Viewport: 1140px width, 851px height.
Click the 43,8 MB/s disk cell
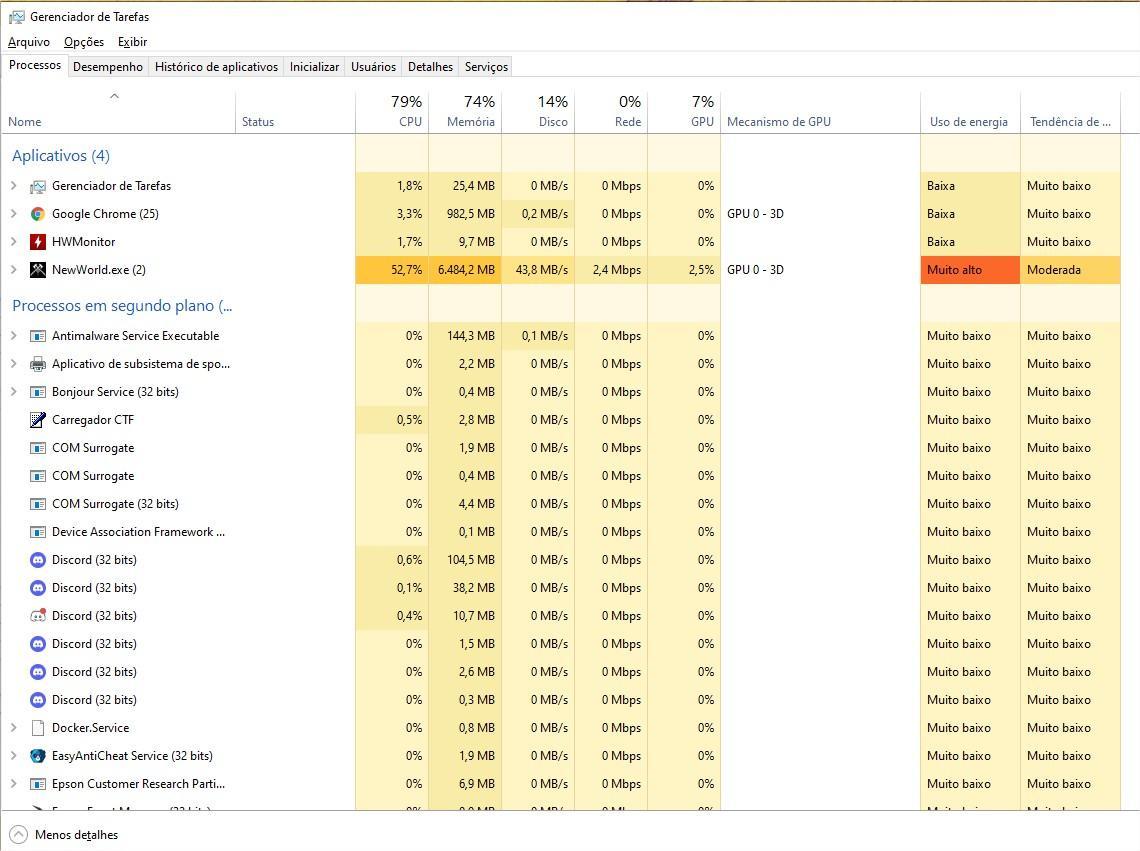point(538,270)
